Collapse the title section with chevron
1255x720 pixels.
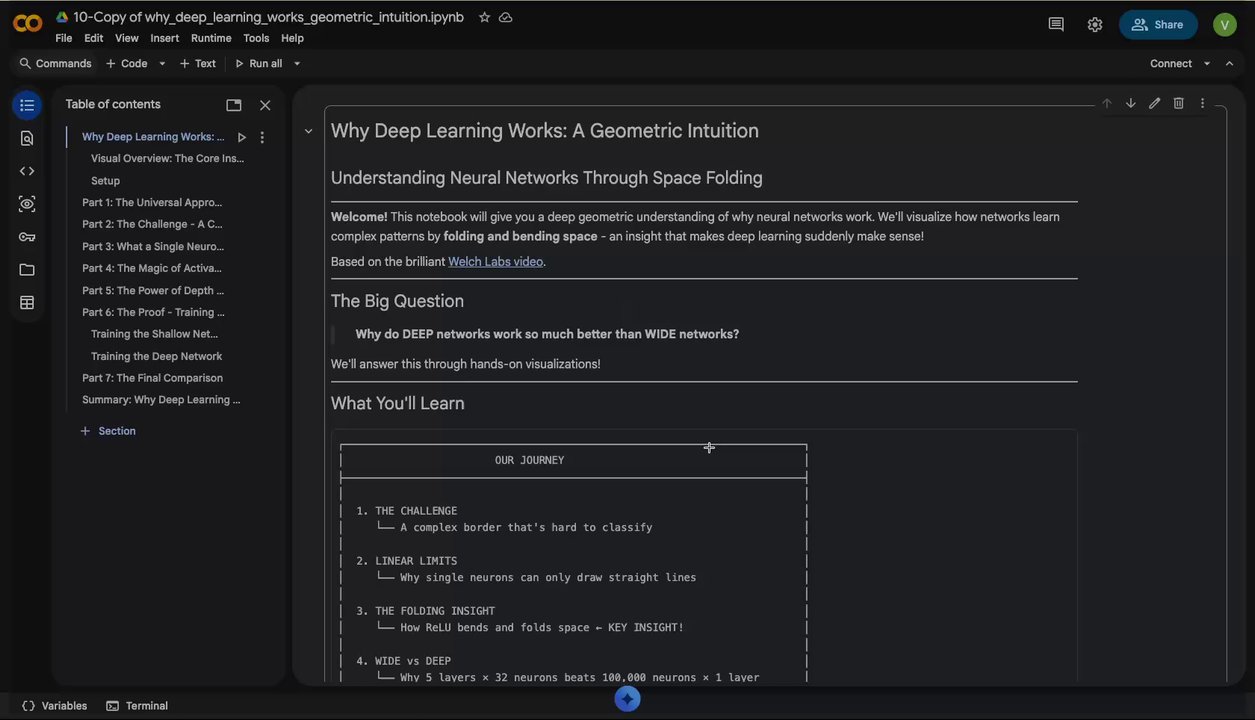click(x=308, y=131)
